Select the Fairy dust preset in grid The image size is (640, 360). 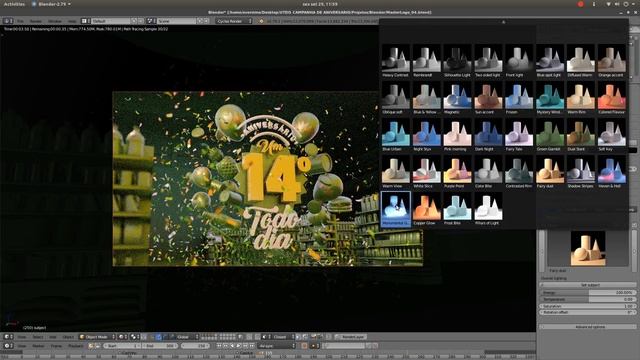pos(550,172)
